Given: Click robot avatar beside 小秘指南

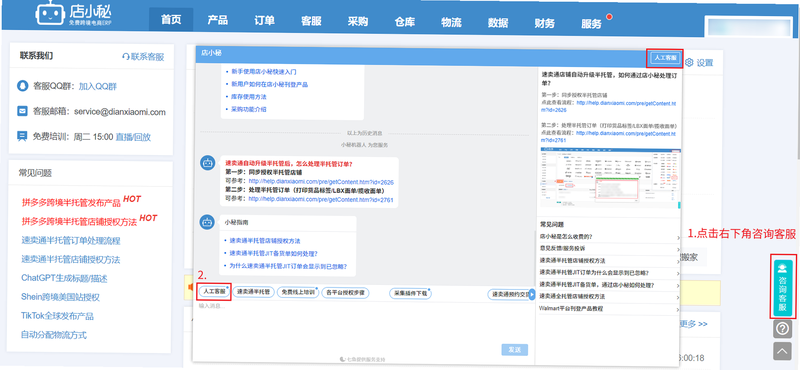Looking at the screenshot, I should [x=207, y=222].
